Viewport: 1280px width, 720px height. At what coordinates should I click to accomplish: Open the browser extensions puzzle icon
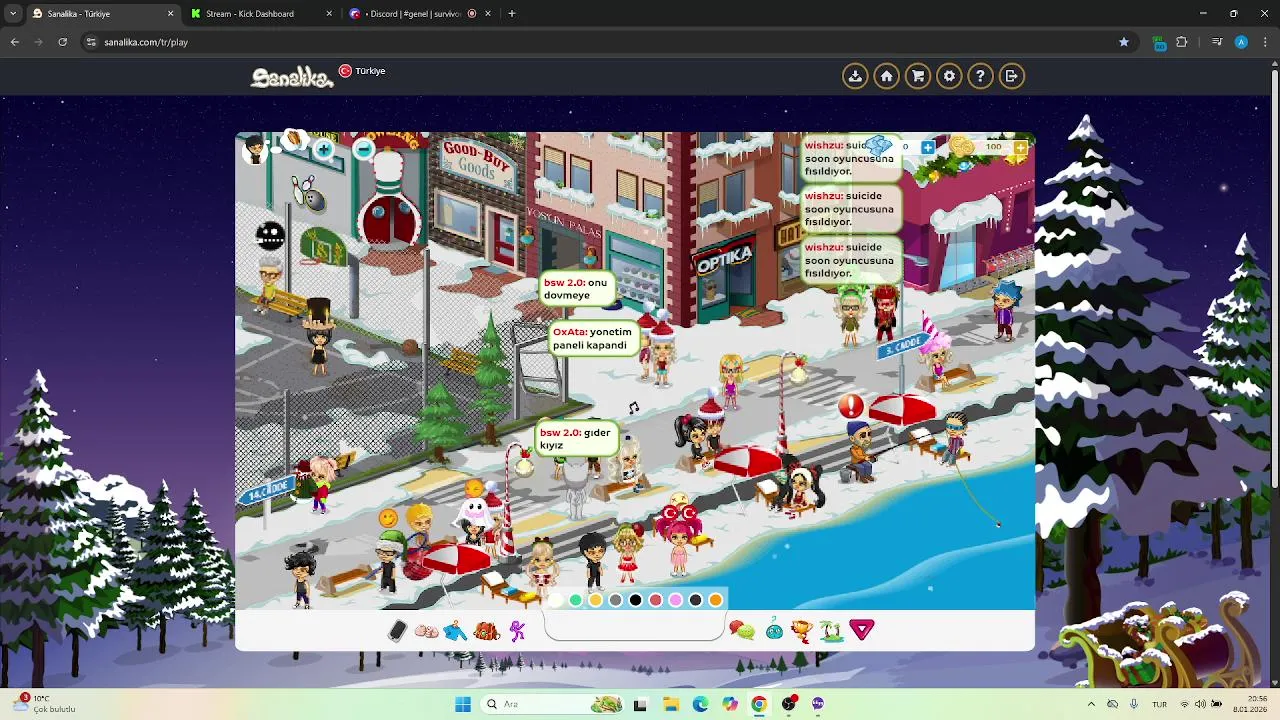point(1182,42)
